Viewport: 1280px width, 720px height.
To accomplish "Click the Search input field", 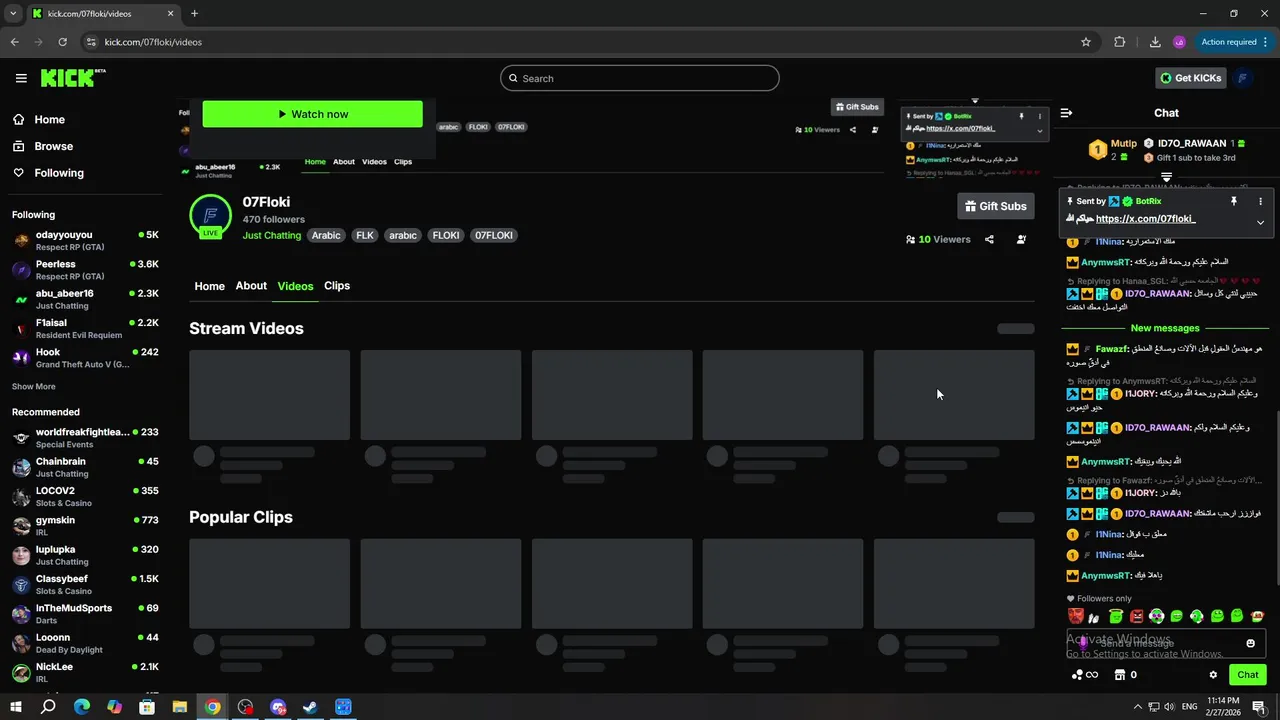I will tap(640, 78).
